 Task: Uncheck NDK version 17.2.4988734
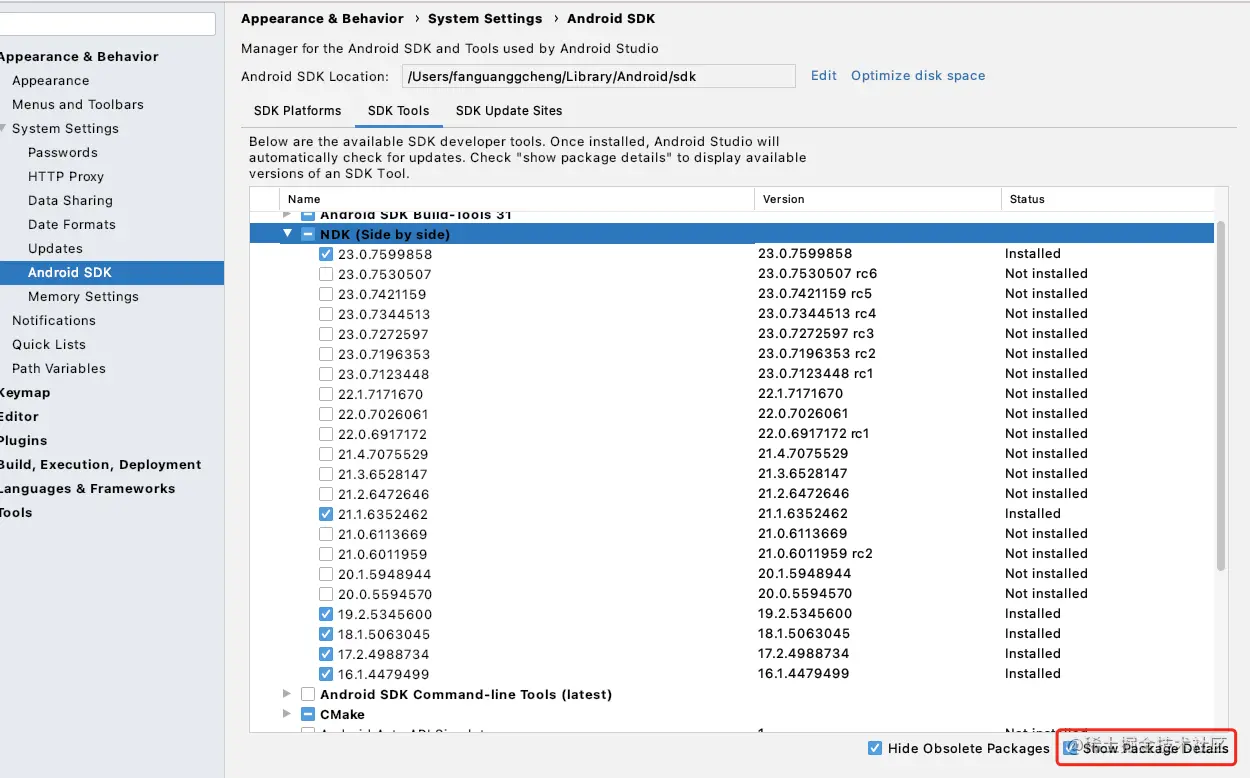tap(326, 654)
